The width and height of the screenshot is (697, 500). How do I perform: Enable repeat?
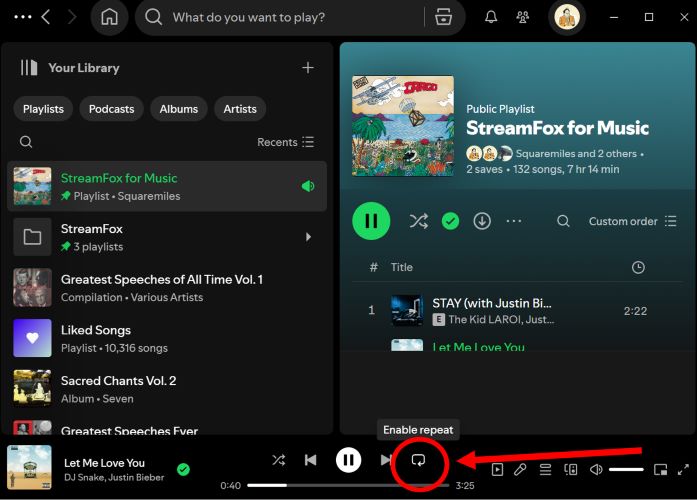point(418,460)
